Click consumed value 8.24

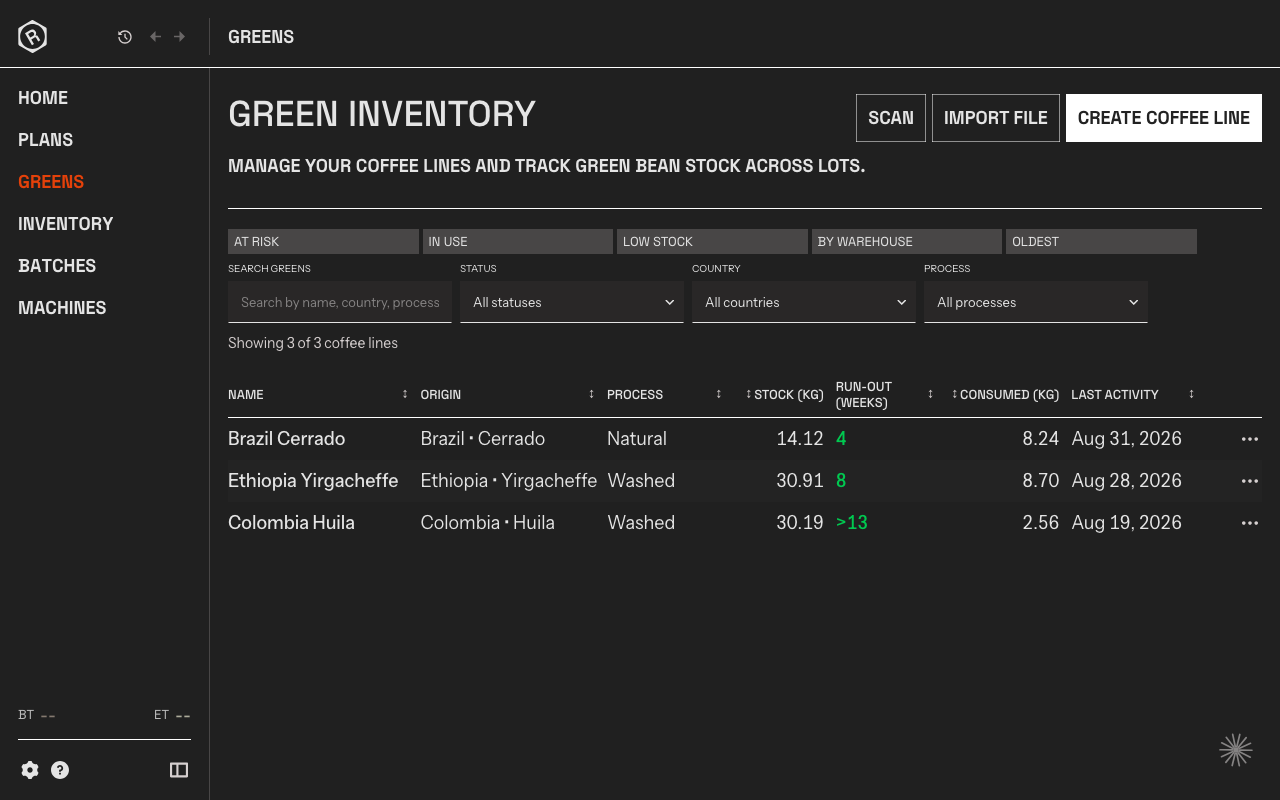point(1041,439)
